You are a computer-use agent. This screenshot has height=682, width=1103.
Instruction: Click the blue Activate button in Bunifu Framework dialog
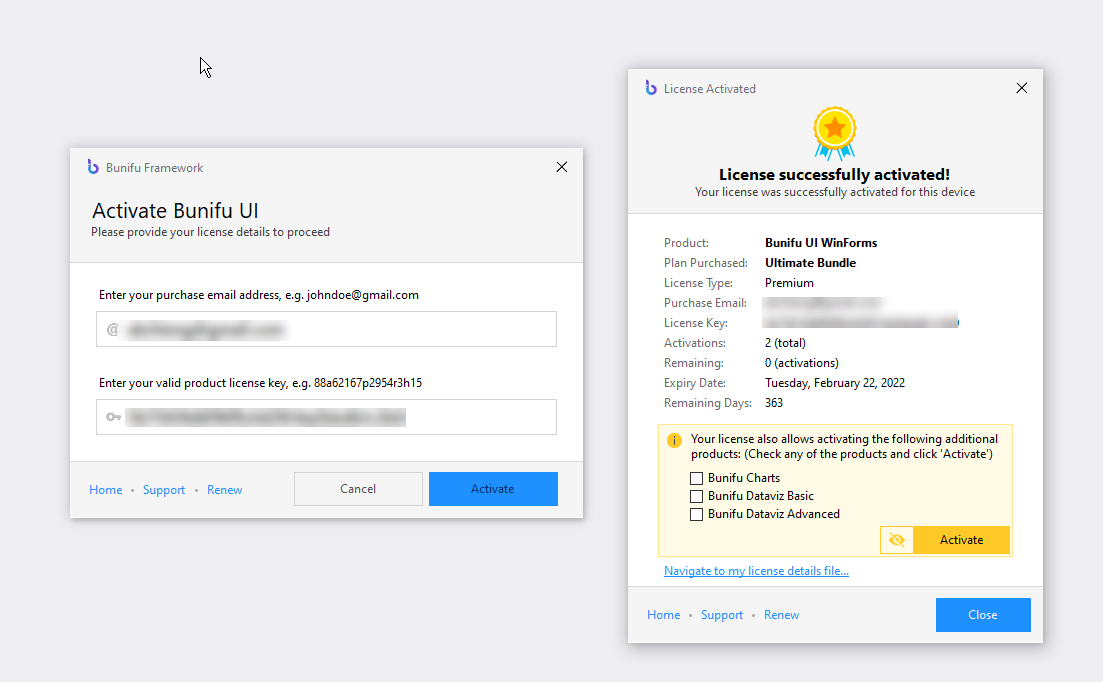493,489
